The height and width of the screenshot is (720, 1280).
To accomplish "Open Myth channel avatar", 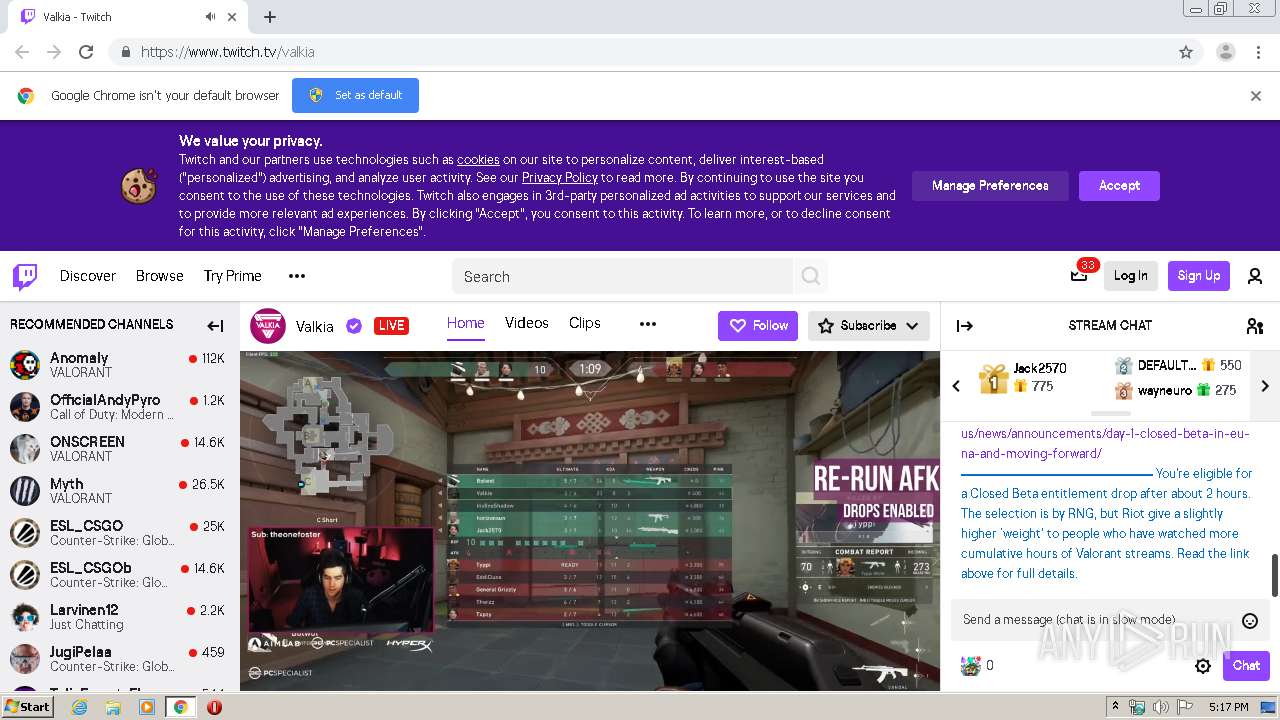I will (25, 491).
